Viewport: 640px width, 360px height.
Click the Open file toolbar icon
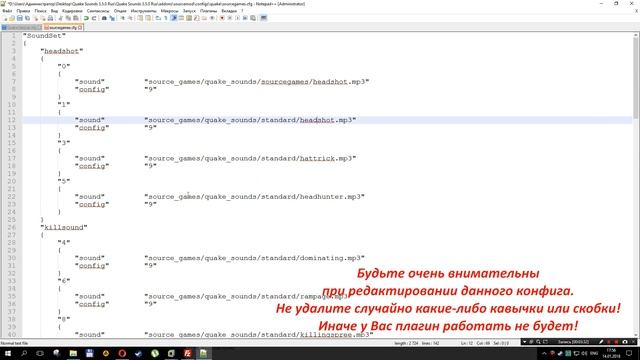[12, 18]
